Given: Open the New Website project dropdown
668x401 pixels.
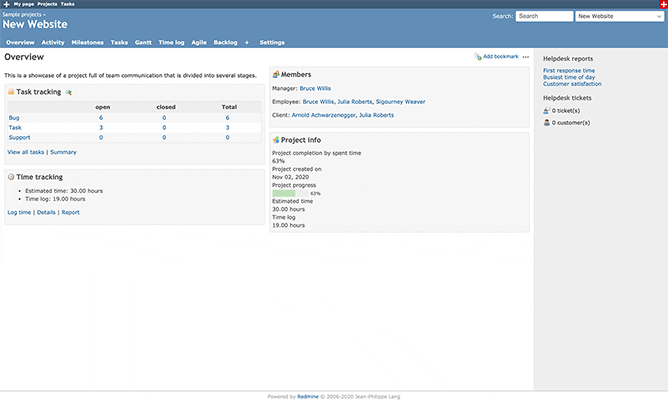Looking at the screenshot, I should pos(619,16).
